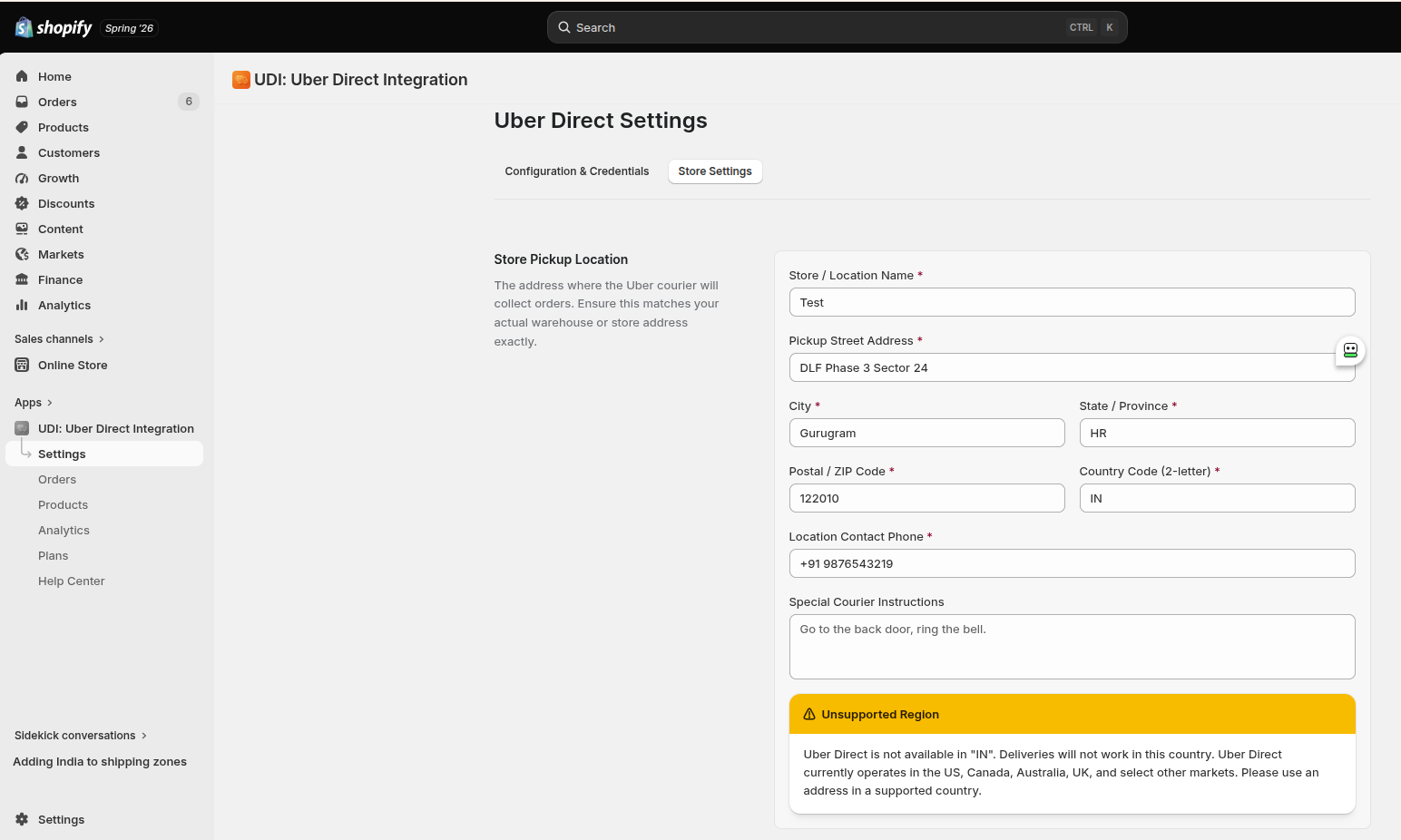Viewport: 1401px width, 840px height.
Task: Click the Analytics bar chart icon
Action: [22, 305]
